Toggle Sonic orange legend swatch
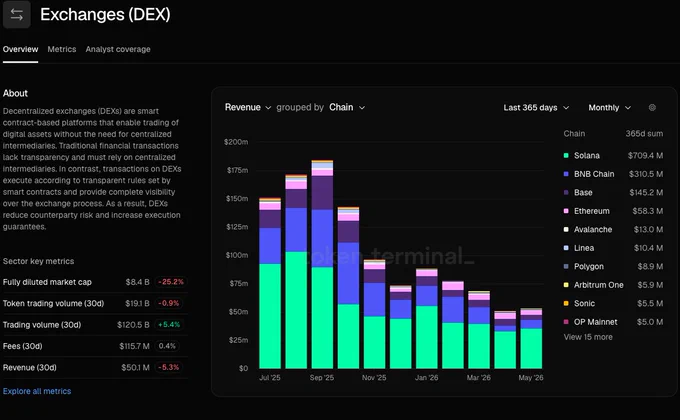This screenshot has width=680, height=420. [x=566, y=303]
